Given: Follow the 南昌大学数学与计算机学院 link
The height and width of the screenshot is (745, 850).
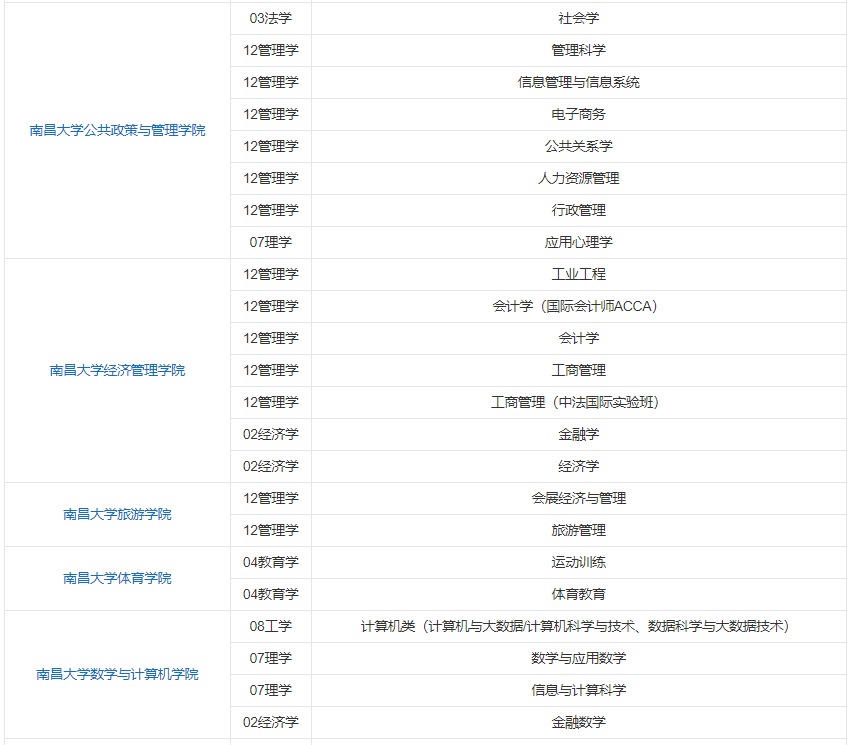Looking at the screenshot, I should (117, 674).
